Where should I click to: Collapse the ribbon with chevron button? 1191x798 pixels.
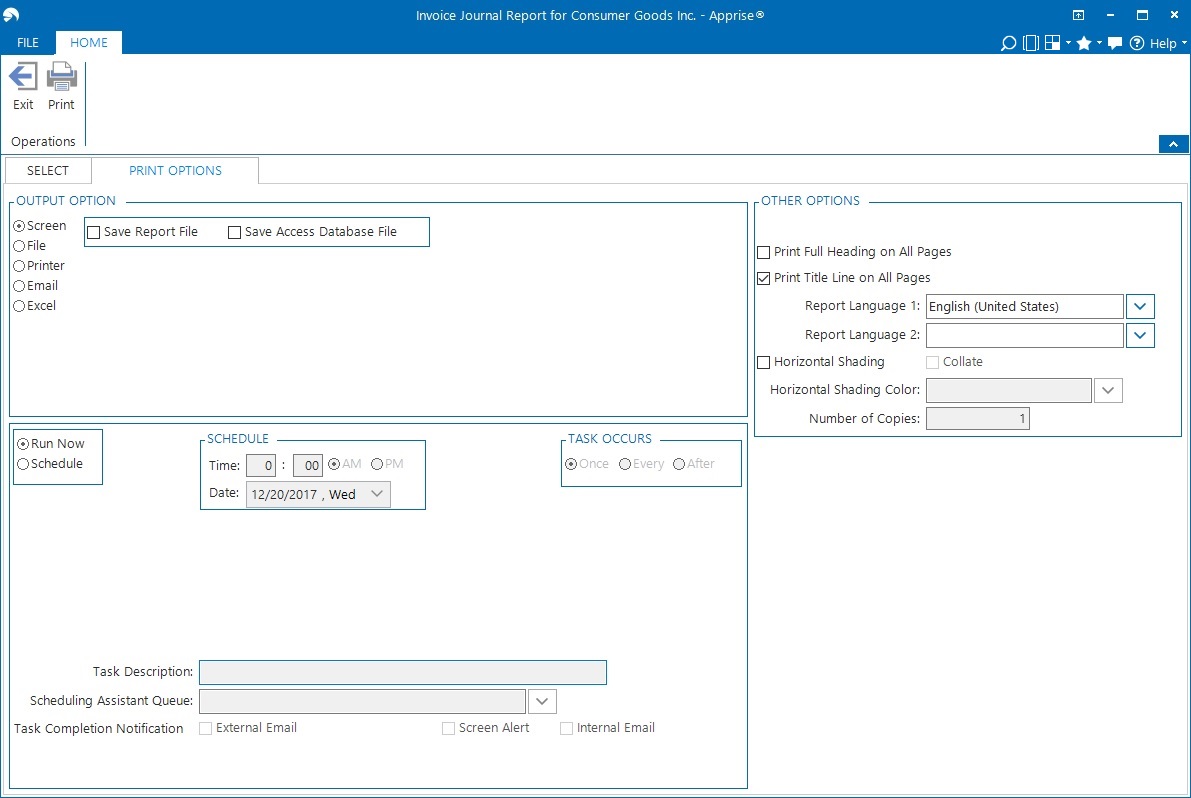[x=1173, y=144]
